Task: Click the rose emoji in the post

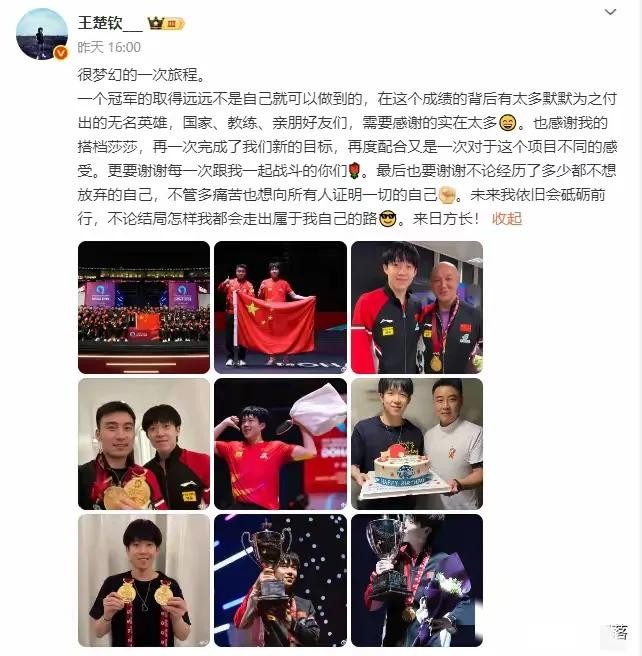Action: point(354,171)
